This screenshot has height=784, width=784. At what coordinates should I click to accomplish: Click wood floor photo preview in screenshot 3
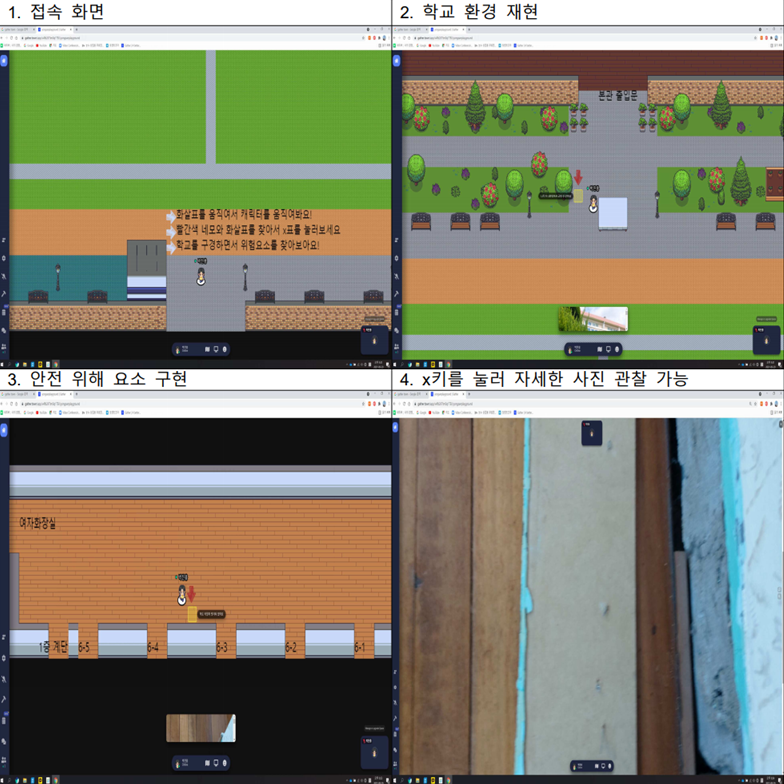pyautogui.click(x=200, y=728)
